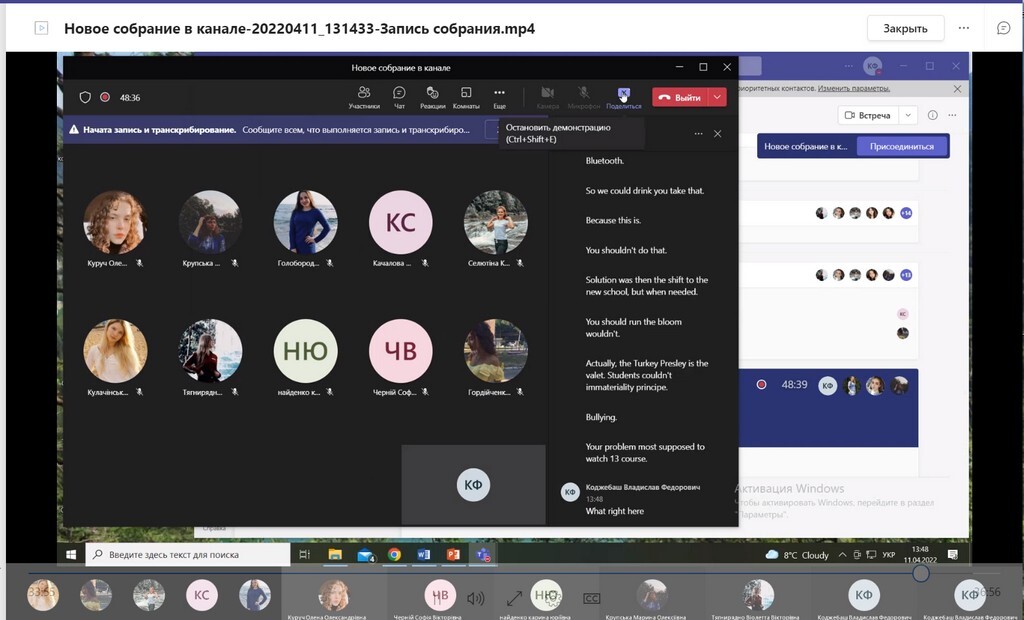Viewport: 1024px width, 620px height.
Task: Open channel more options beside info icon
Action: tap(952, 115)
